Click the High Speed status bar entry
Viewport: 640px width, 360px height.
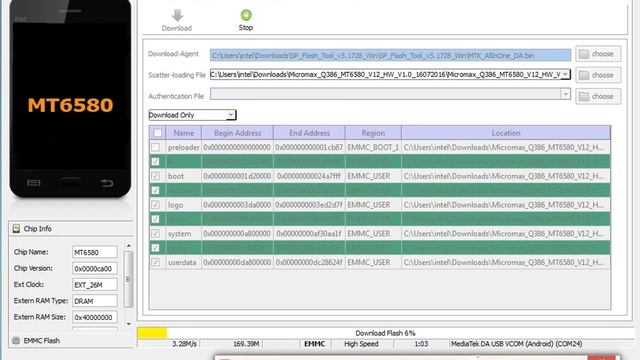point(361,344)
